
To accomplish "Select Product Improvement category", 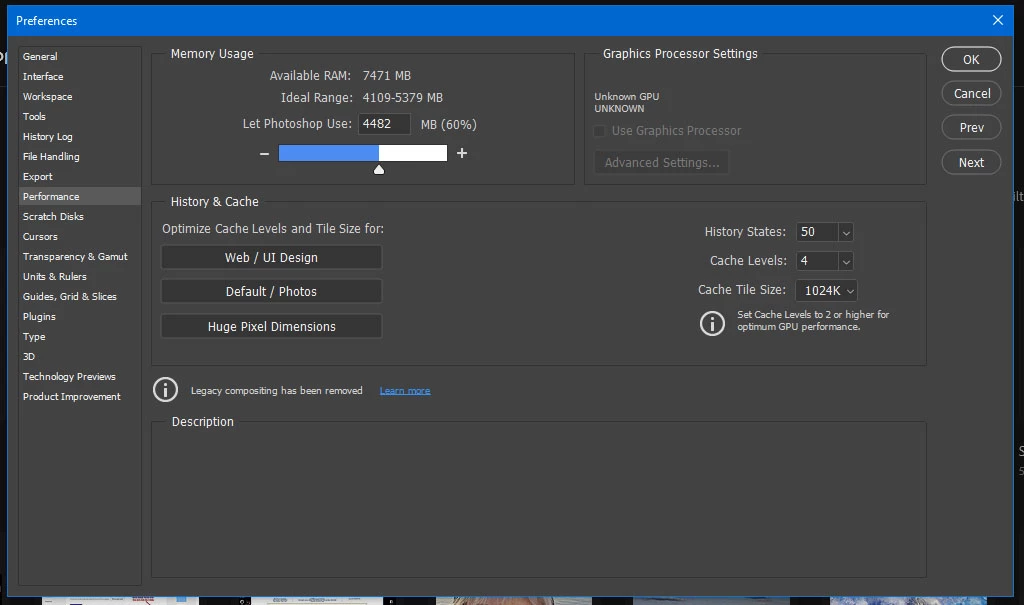I will pyautogui.click(x=80, y=397).
